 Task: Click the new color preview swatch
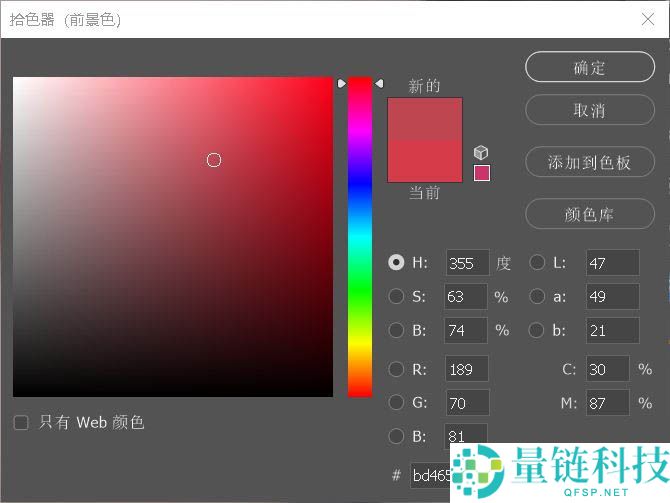pos(425,118)
